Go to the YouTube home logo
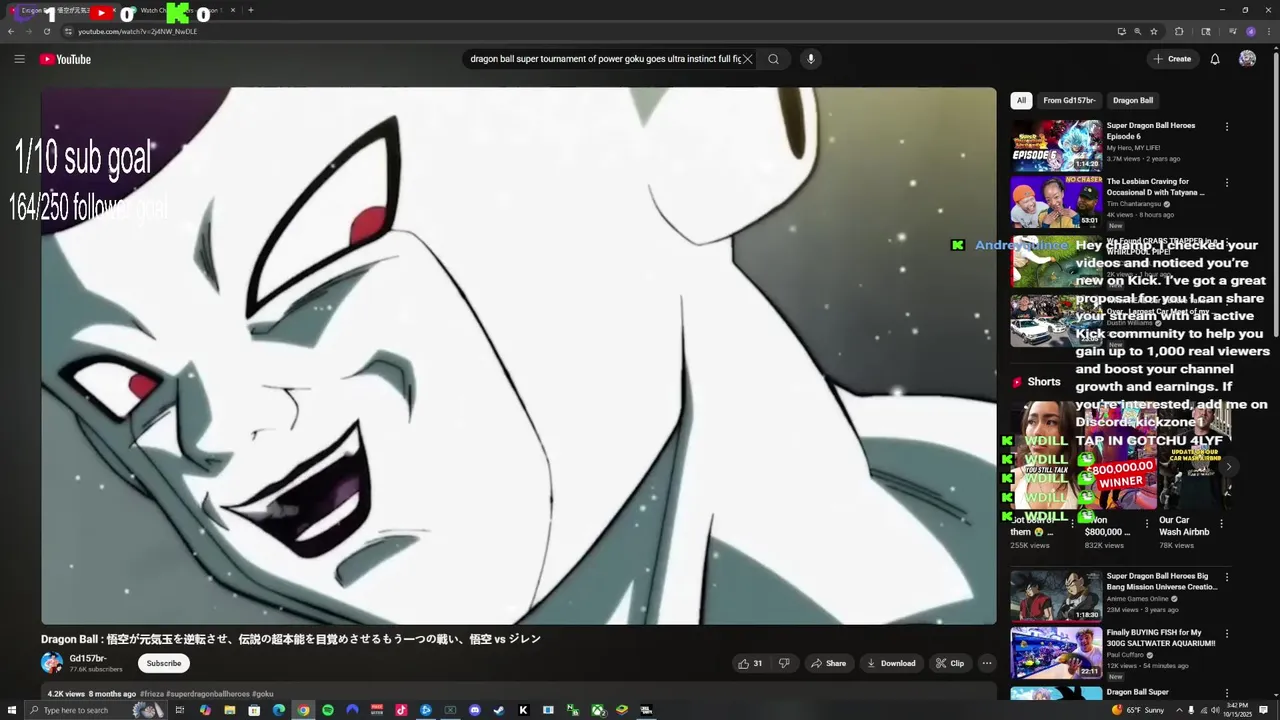The height and width of the screenshot is (720, 1280). pos(65,59)
